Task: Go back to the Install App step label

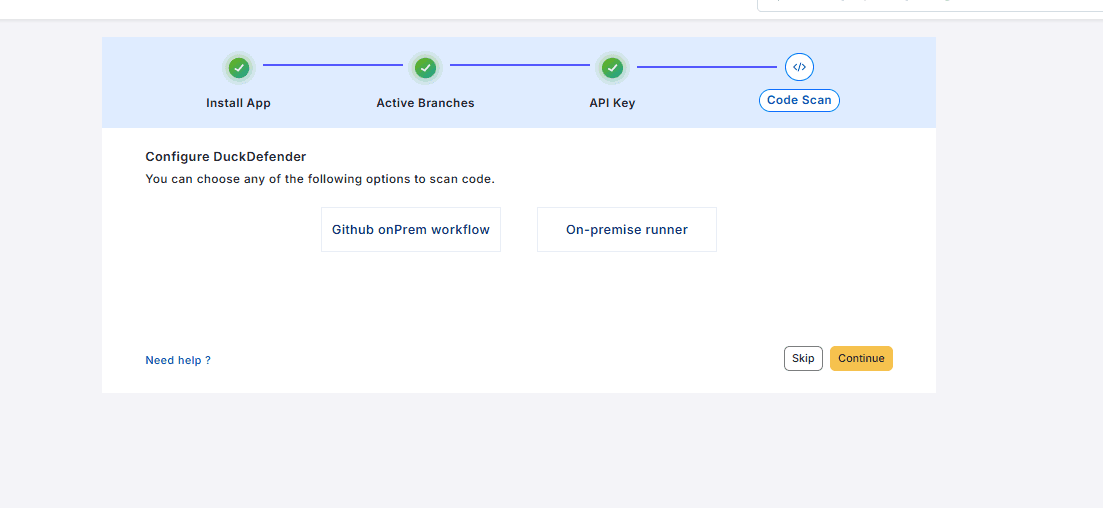Action: [x=238, y=103]
